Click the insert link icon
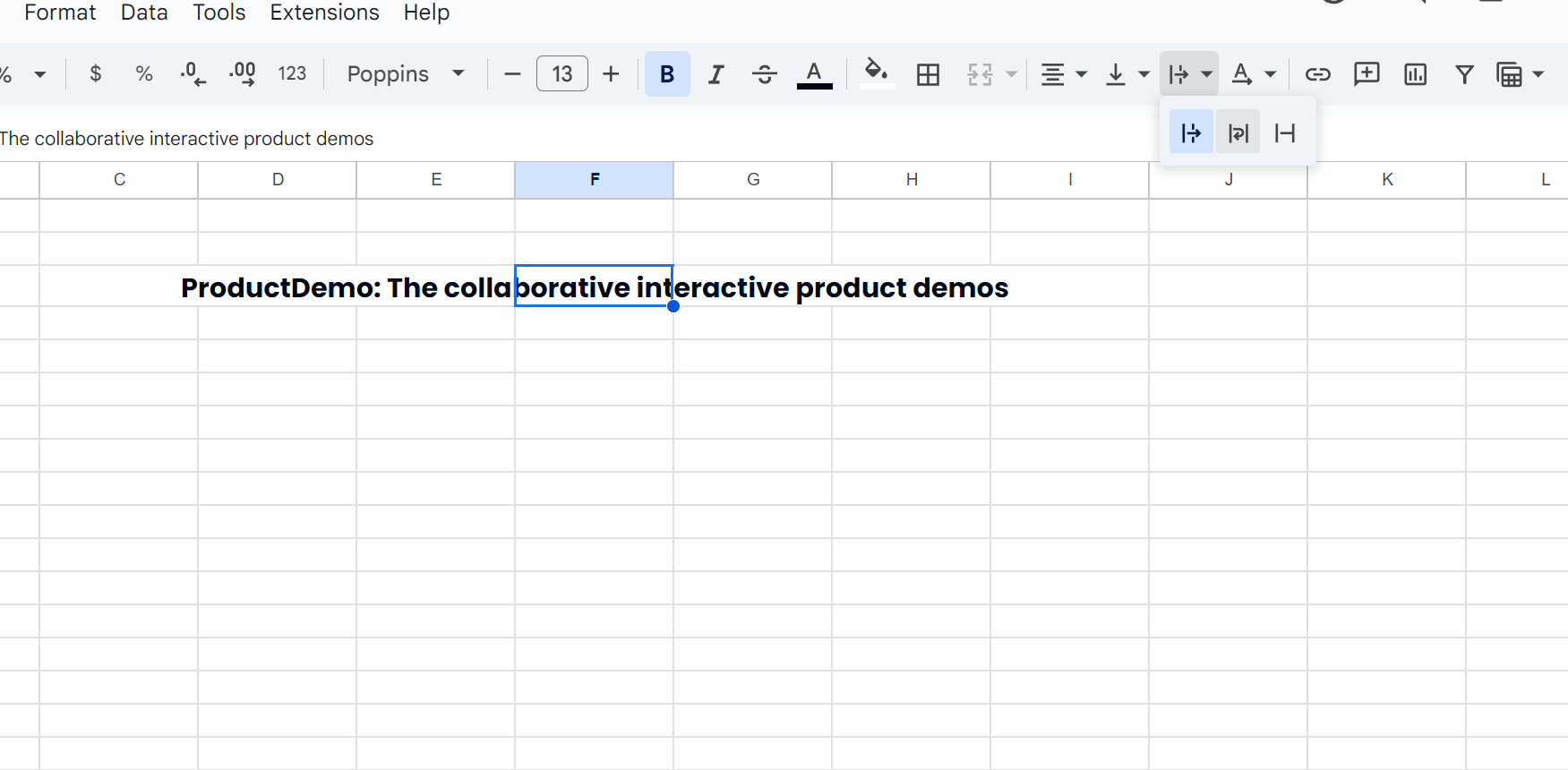 click(x=1317, y=74)
